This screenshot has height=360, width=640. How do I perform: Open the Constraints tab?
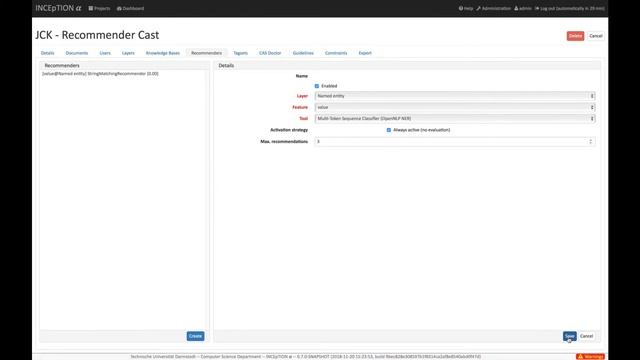pos(336,53)
